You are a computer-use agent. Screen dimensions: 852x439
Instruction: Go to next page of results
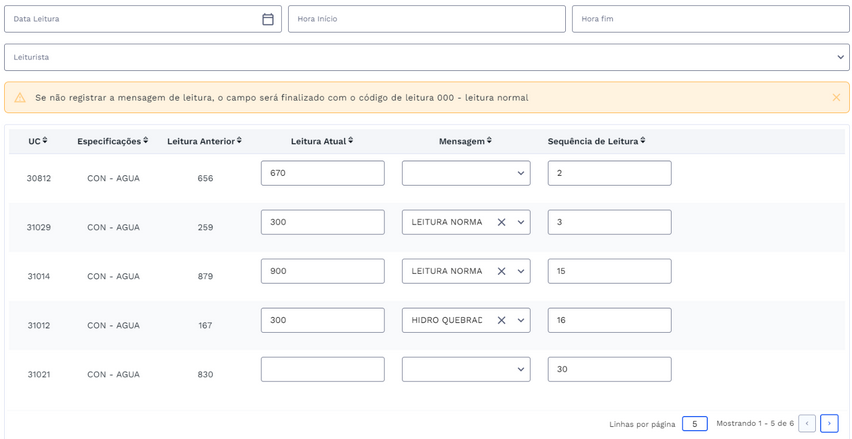pyautogui.click(x=829, y=424)
